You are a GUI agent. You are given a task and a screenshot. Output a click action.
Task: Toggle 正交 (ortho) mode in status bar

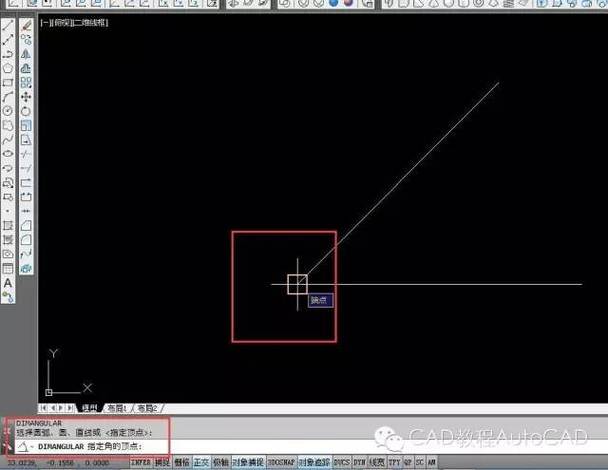tap(201, 462)
